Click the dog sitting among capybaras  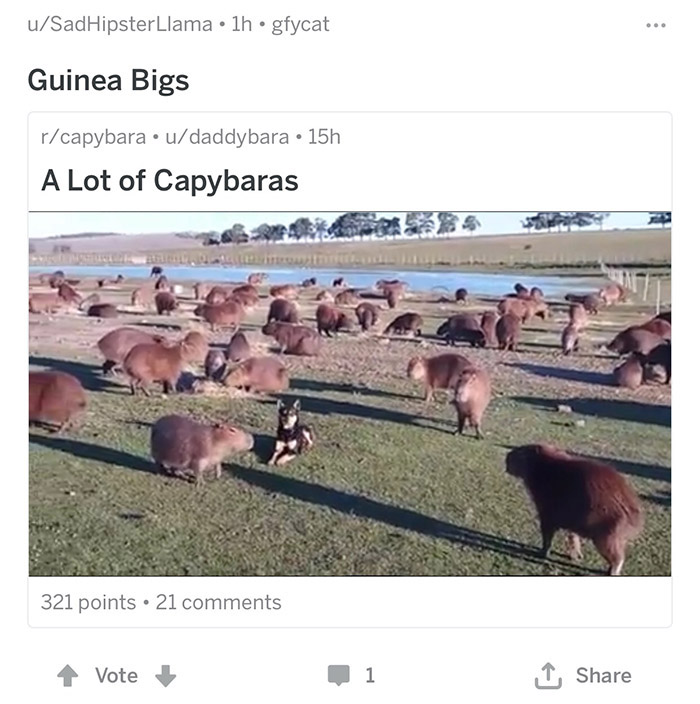291,432
